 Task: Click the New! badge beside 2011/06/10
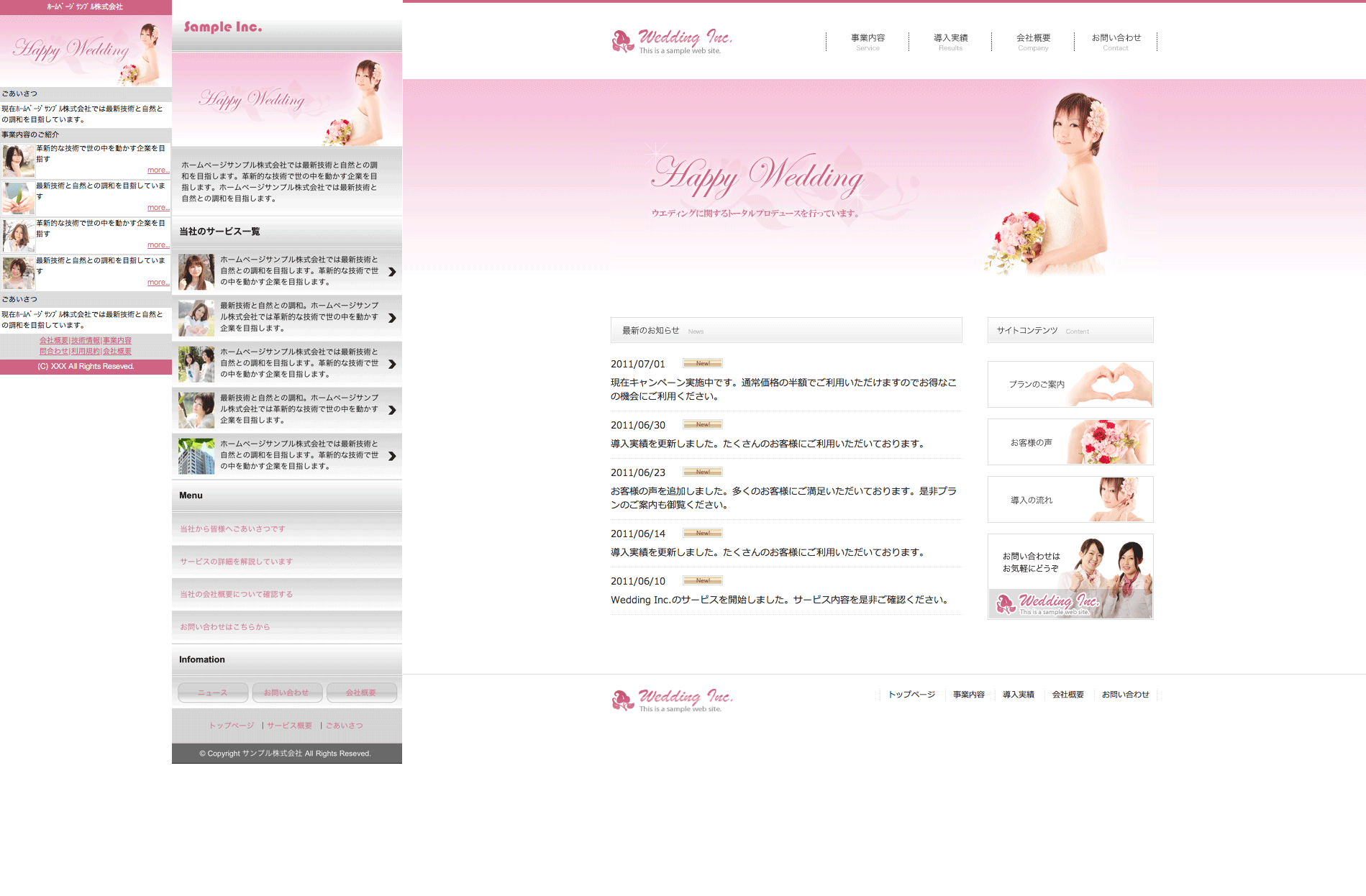coord(702,581)
